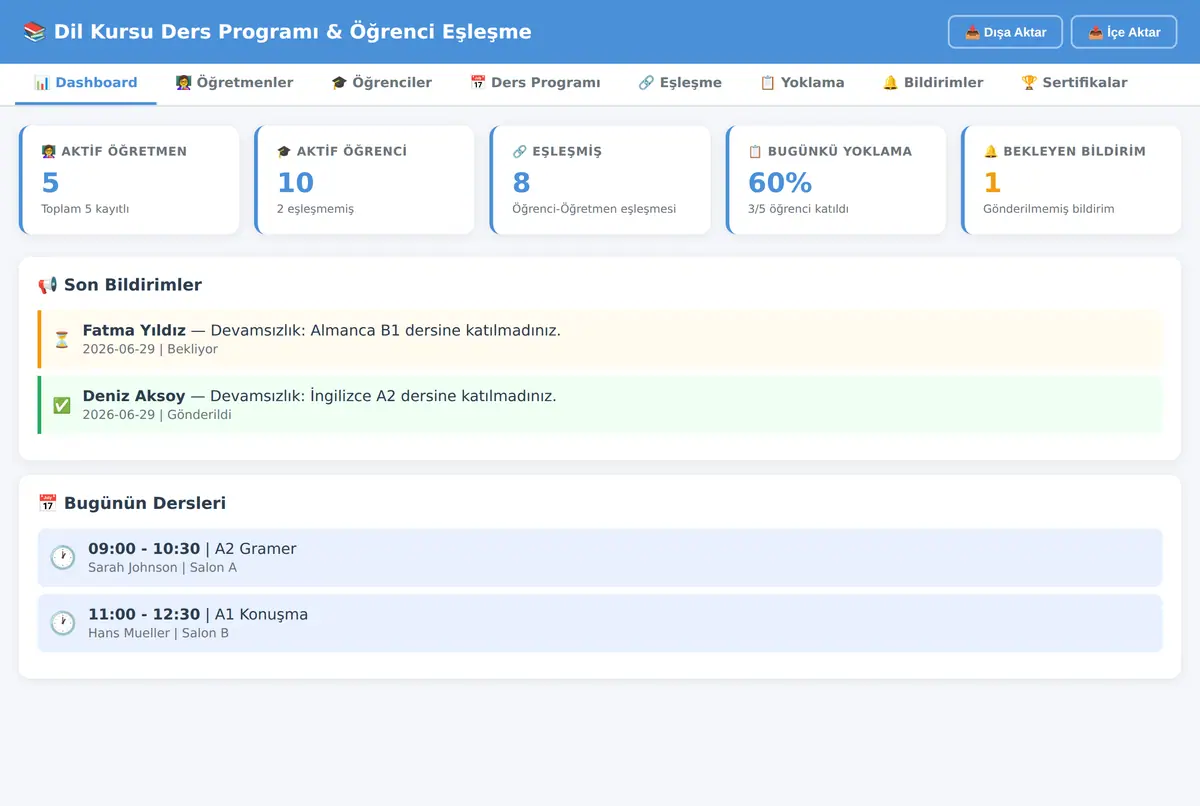The height and width of the screenshot is (806, 1200).
Task: Click the "Toplam 5 kayıtlı" text
Action: tap(85, 209)
